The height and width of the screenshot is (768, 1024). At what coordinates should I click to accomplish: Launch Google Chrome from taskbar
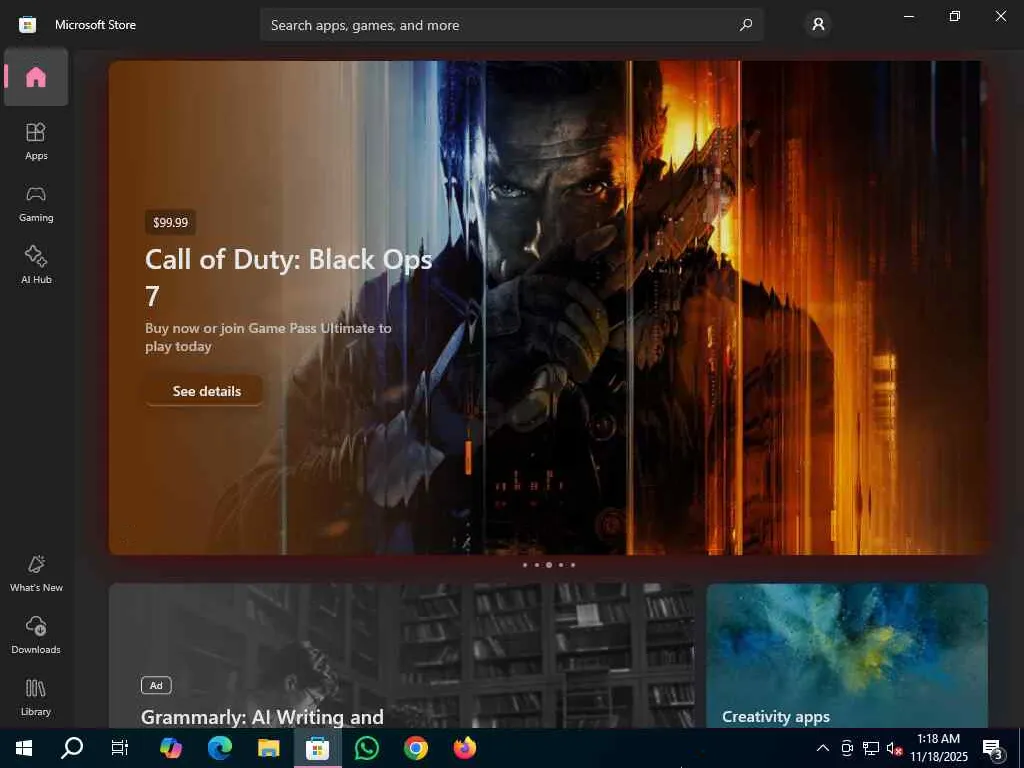415,748
